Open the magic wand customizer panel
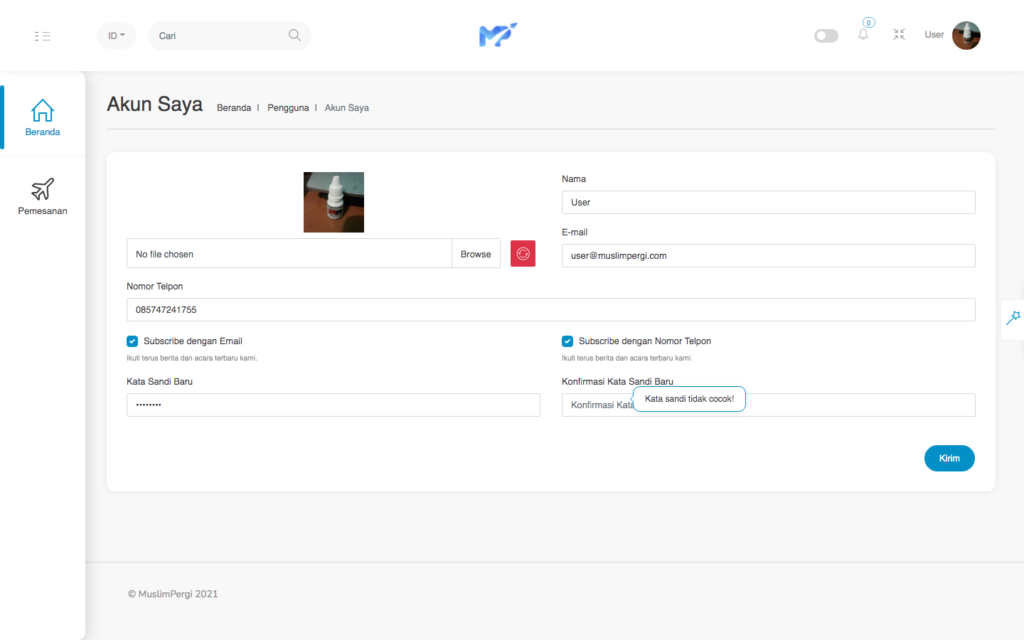1024x640 pixels. point(1013,318)
